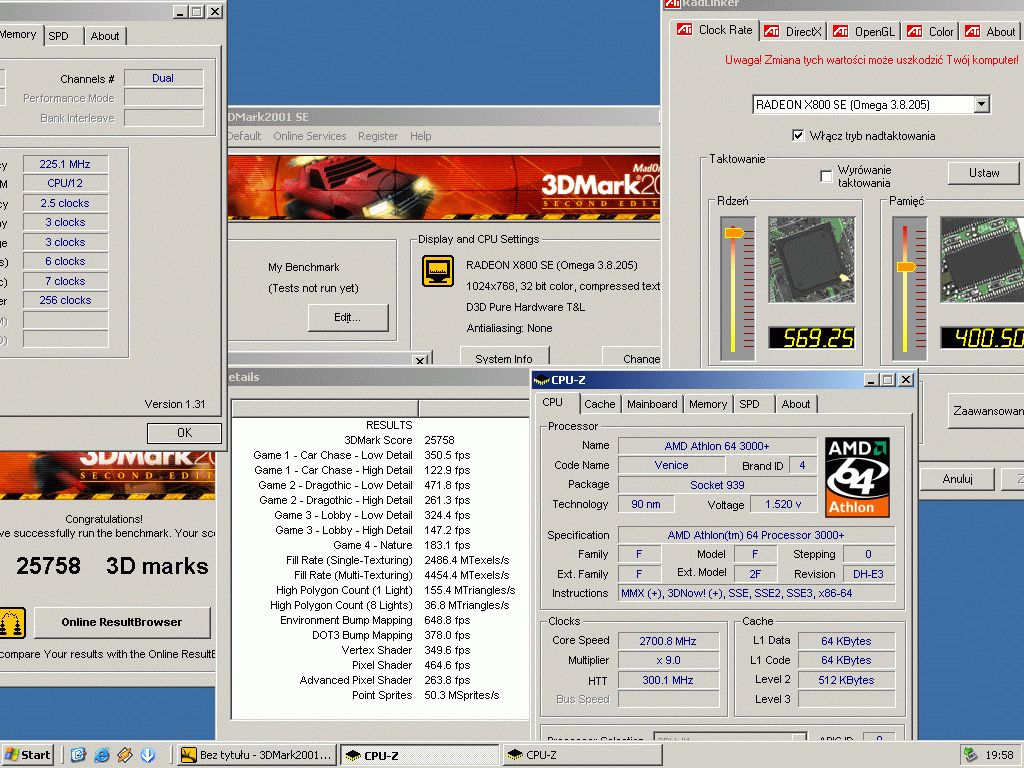Open the Register menu in 3DMark2001 SE
Screen dimensions: 1024x768
coord(377,136)
